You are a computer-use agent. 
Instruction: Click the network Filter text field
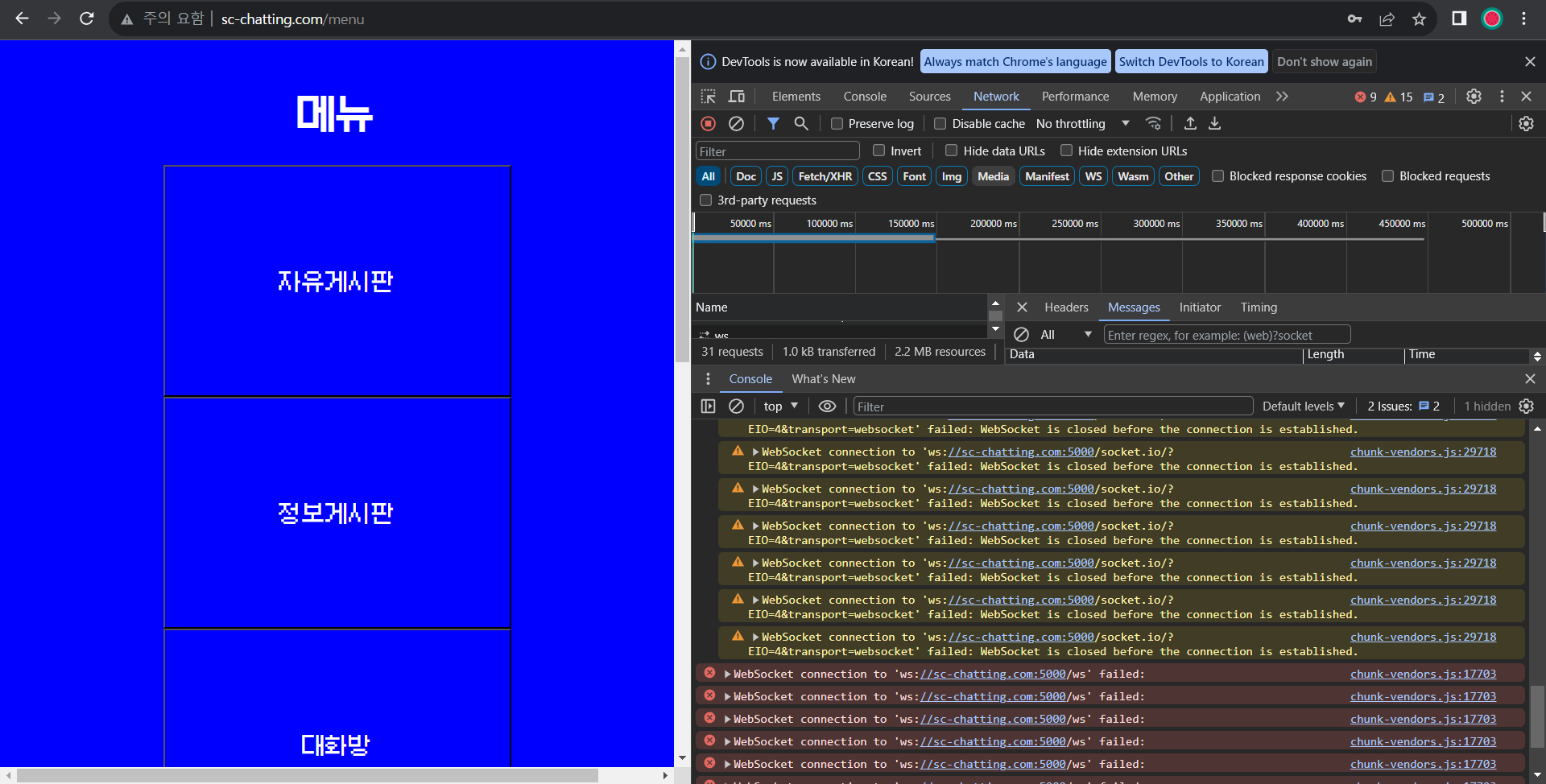pyautogui.click(x=777, y=151)
